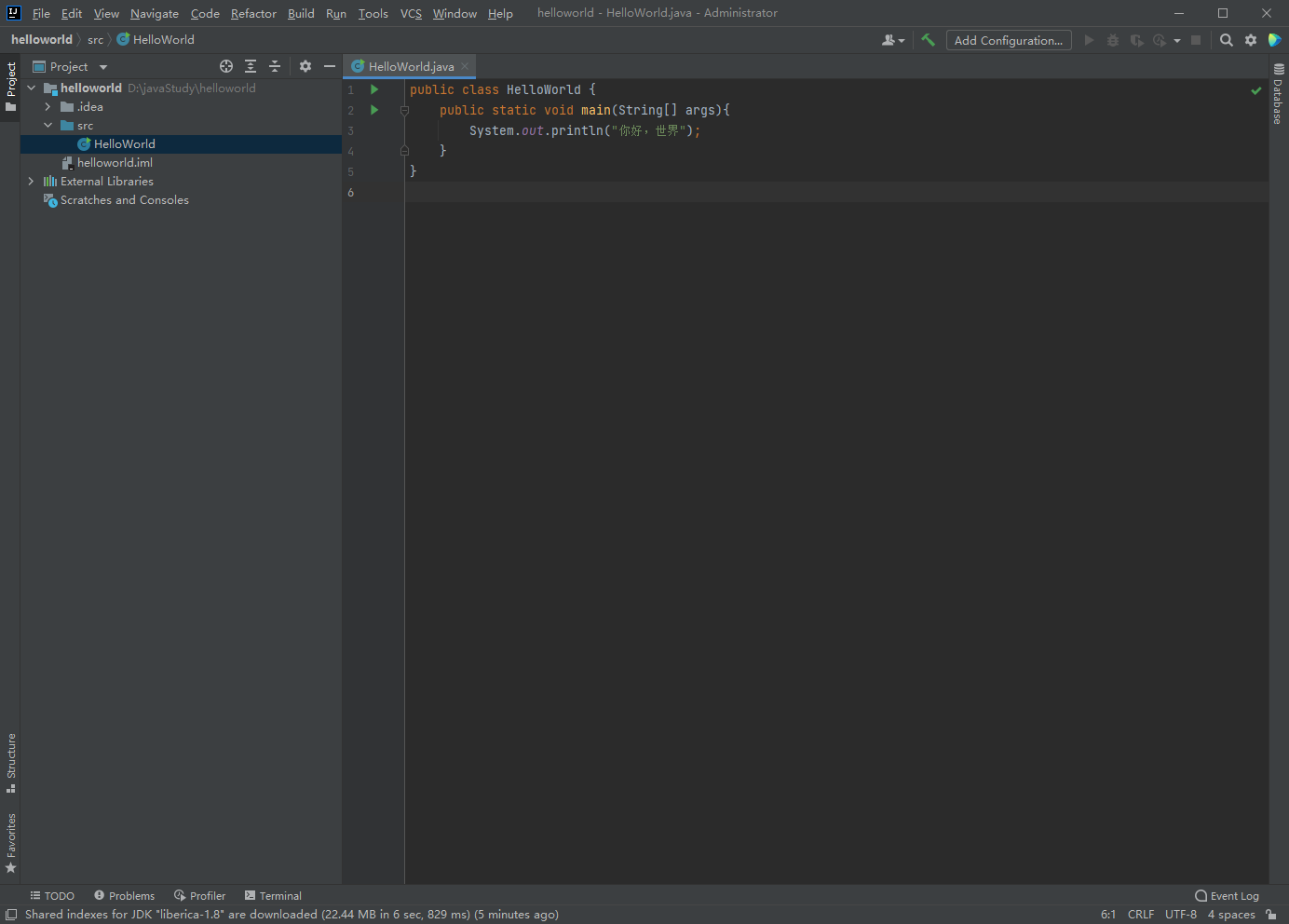This screenshot has width=1289, height=924.
Task: Open Project panel options gear
Action: pos(305,66)
